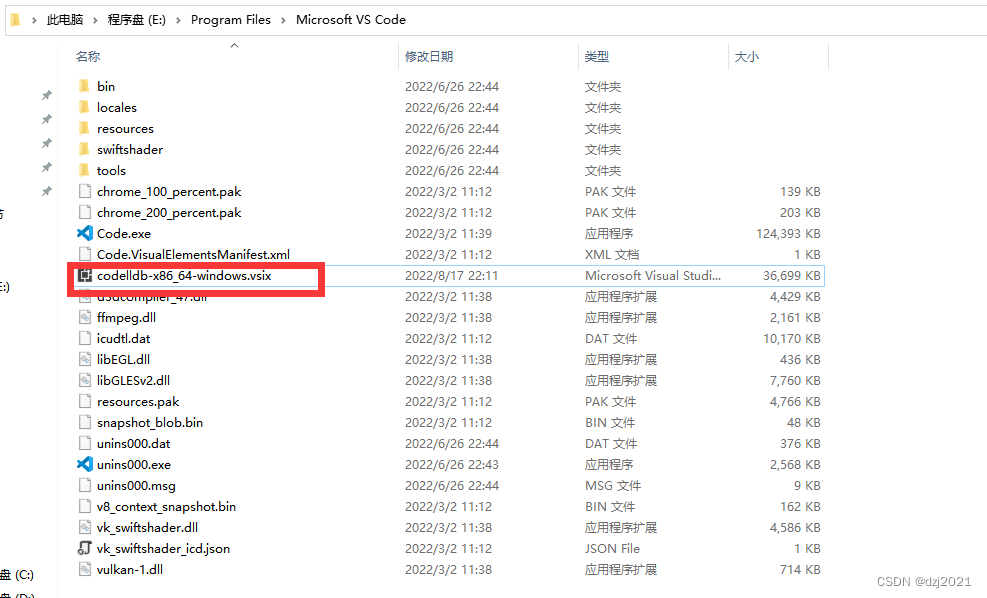
Task: Expand the arrow after 程序盘 (E:) breadcrumb
Action: click(179, 19)
